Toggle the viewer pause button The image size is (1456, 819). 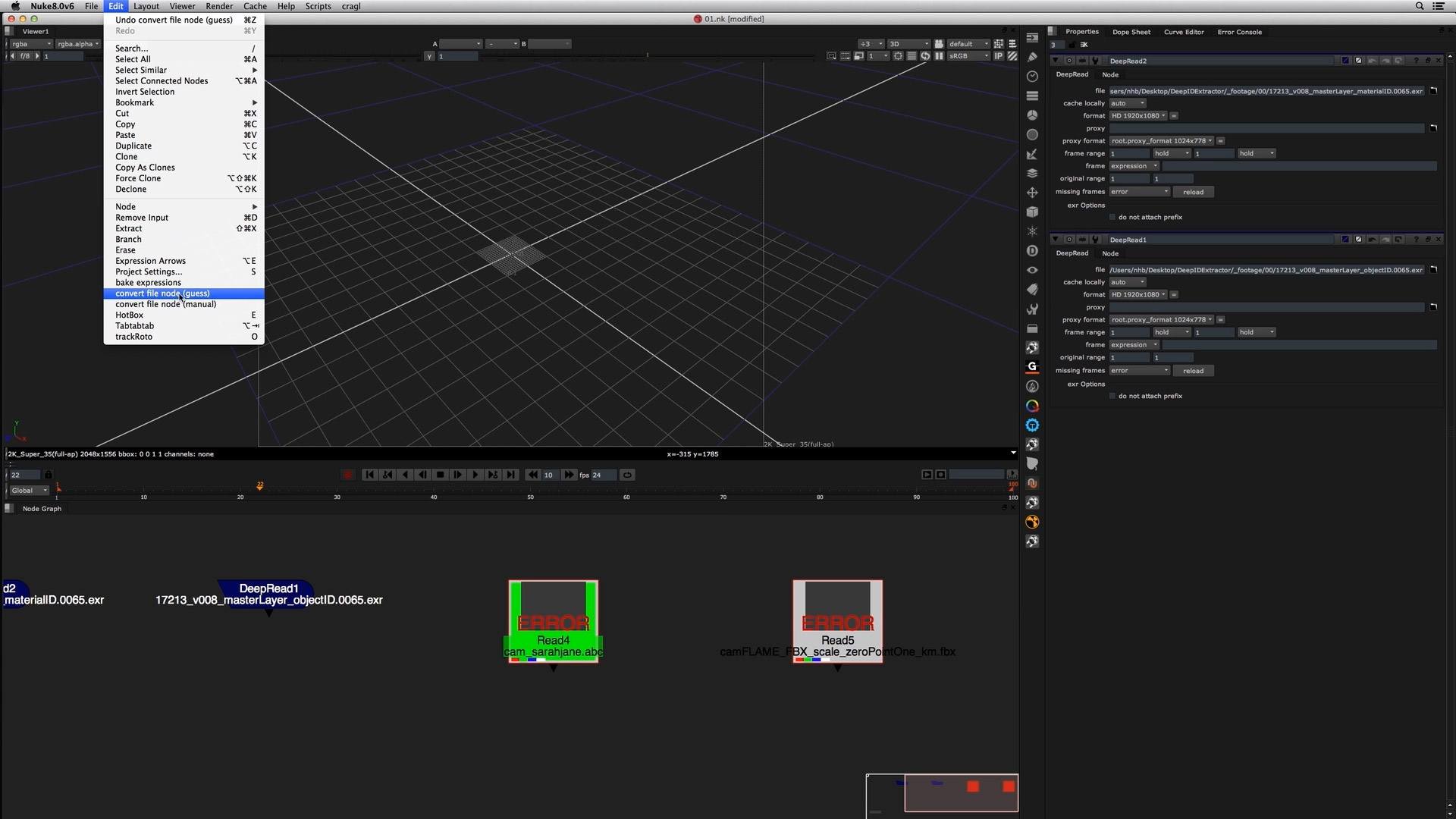pos(939,56)
